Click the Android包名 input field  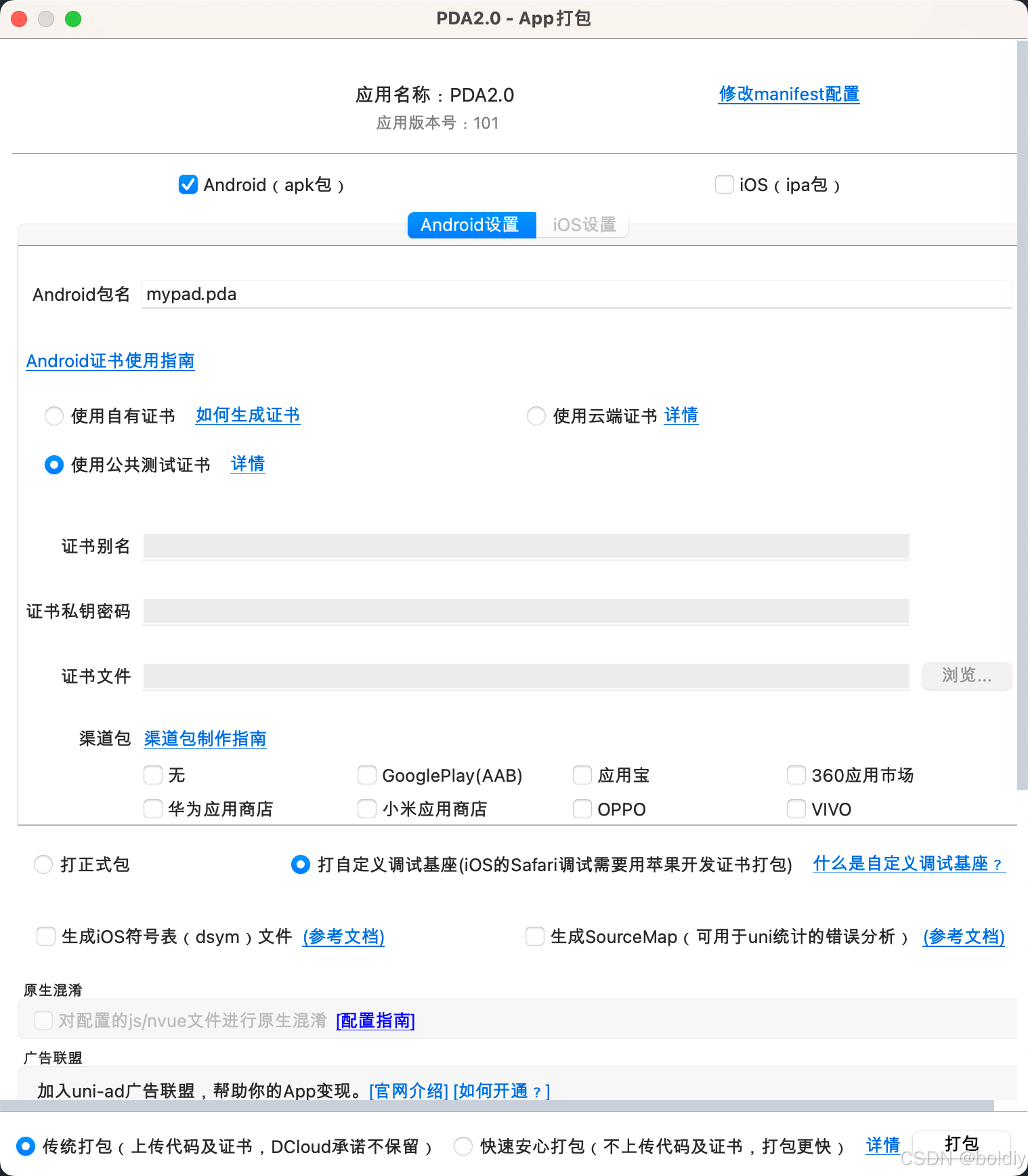[576, 294]
